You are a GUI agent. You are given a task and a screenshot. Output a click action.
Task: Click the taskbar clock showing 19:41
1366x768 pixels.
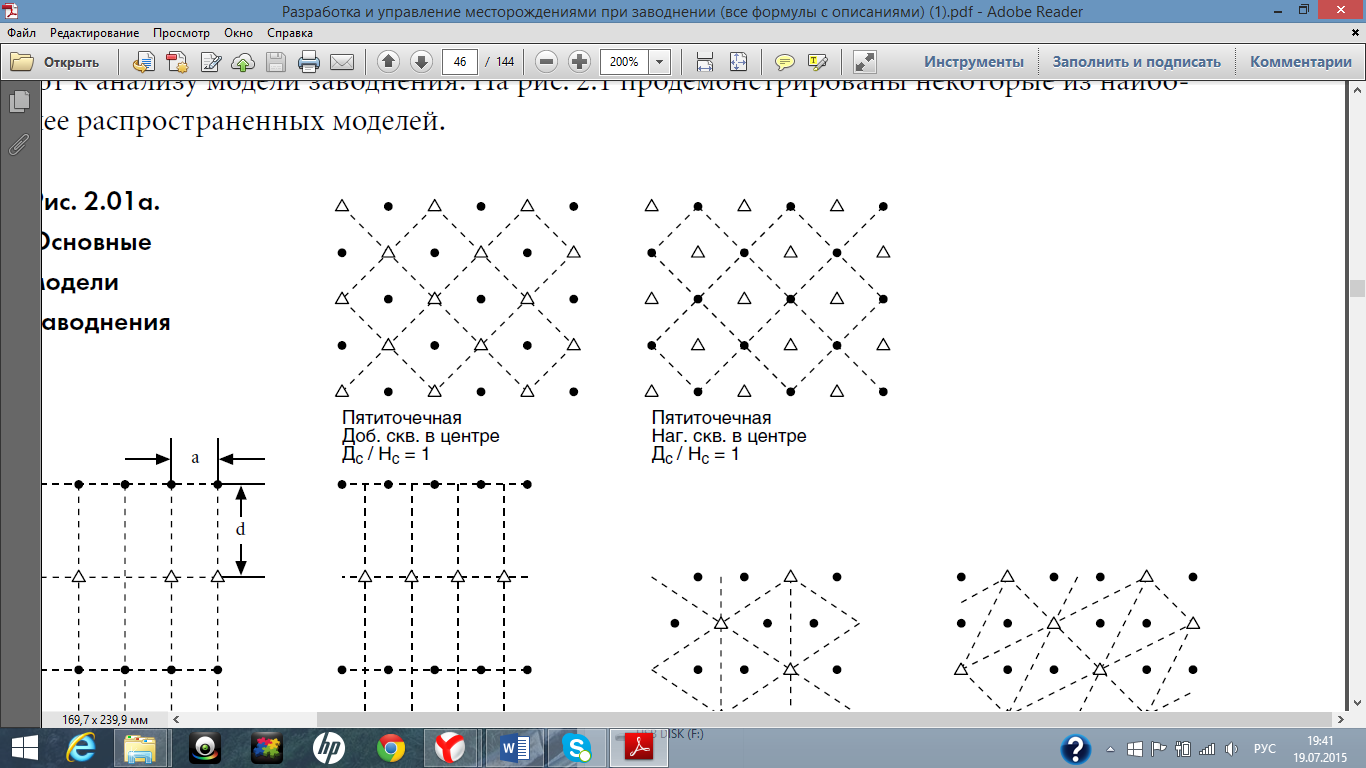(1321, 749)
